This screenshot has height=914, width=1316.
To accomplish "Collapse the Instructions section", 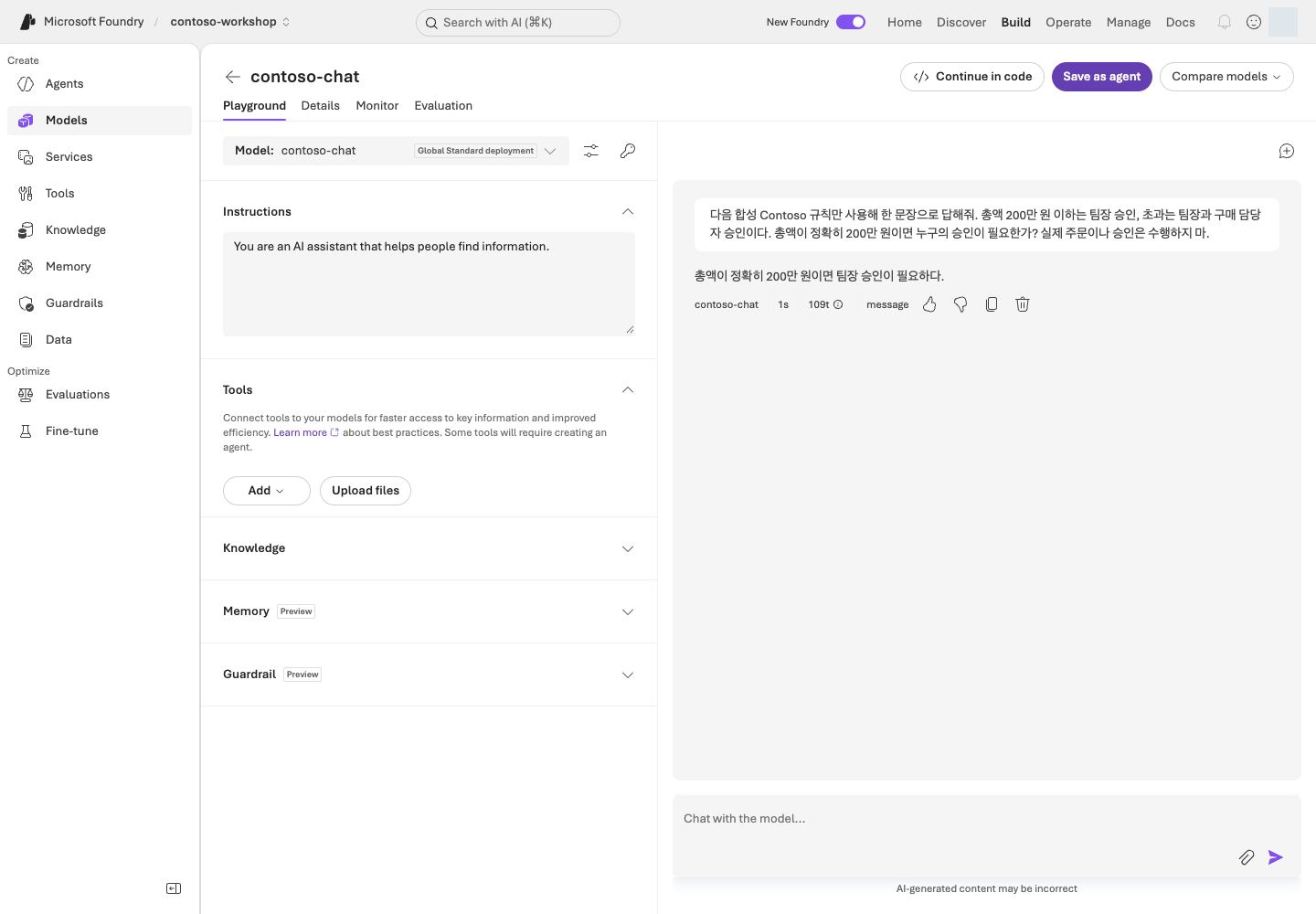I will point(628,212).
